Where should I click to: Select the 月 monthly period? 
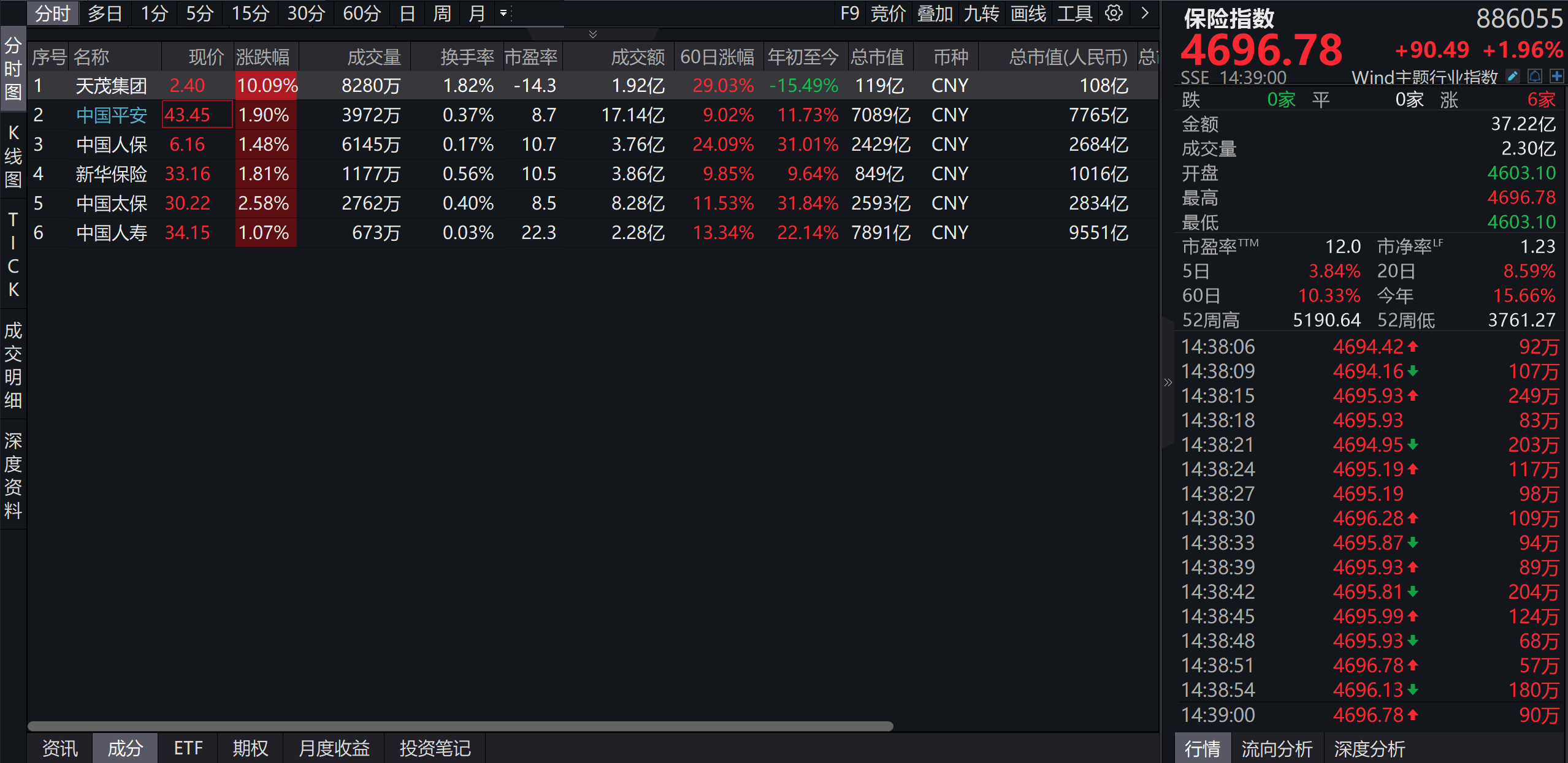[x=476, y=13]
